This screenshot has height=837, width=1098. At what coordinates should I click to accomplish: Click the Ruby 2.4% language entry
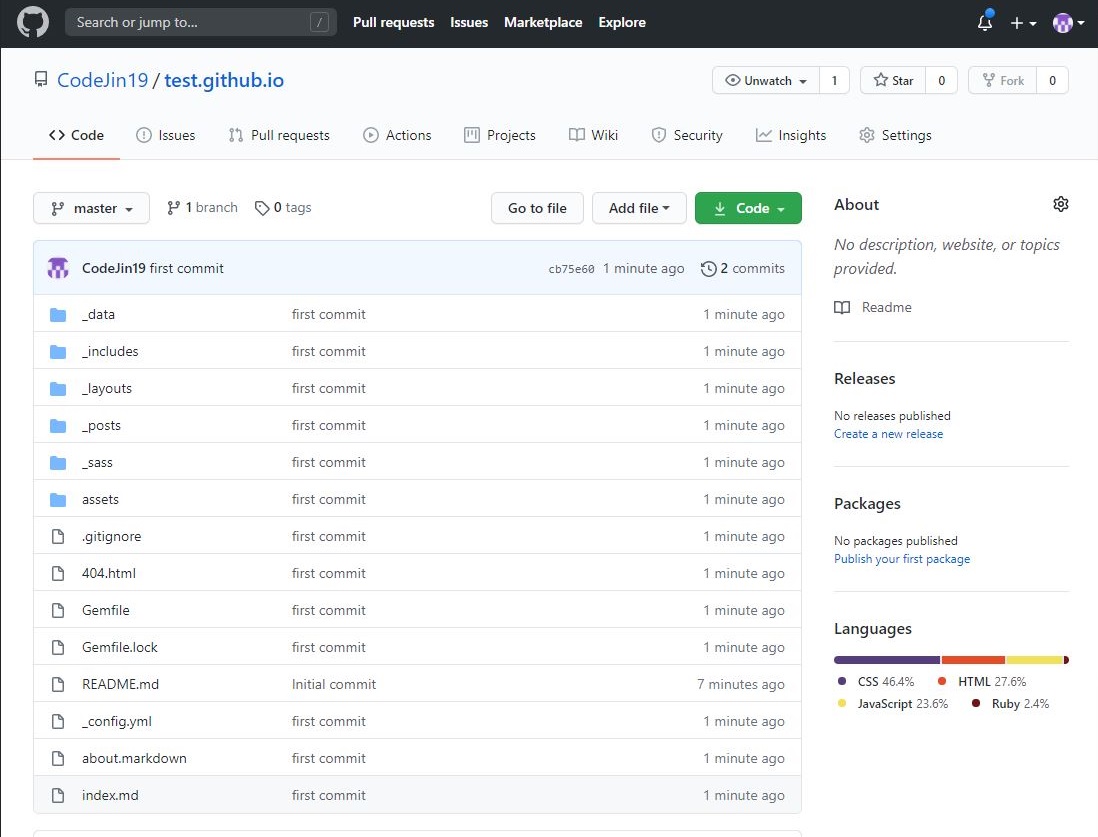pyautogui.click(x=1010, y=704)
